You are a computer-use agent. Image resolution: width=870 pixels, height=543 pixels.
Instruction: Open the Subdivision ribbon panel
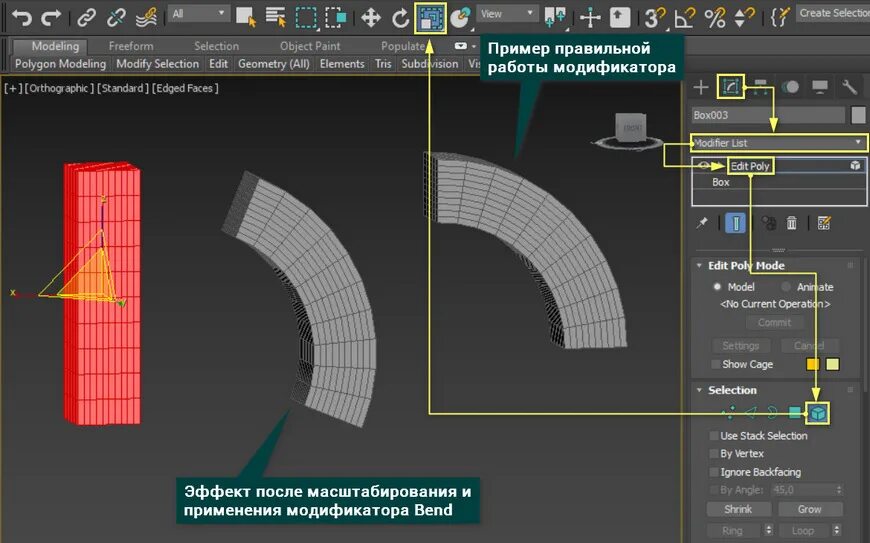(429, 64)
